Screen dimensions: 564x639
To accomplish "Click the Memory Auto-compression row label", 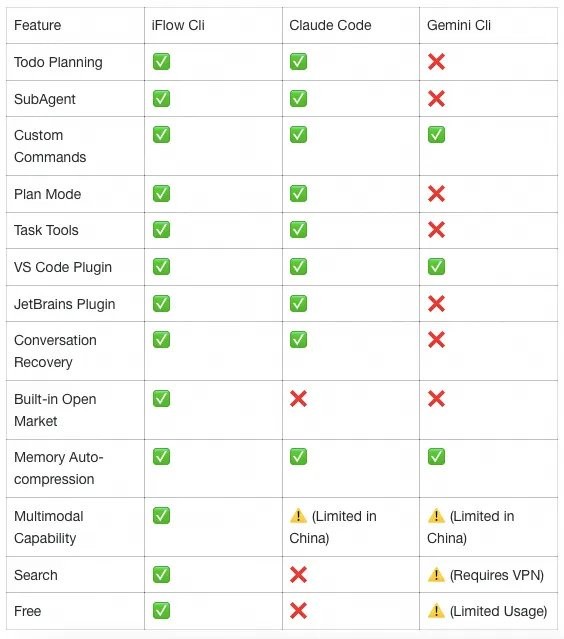I will pyautogui.click(x=58, y=468).
